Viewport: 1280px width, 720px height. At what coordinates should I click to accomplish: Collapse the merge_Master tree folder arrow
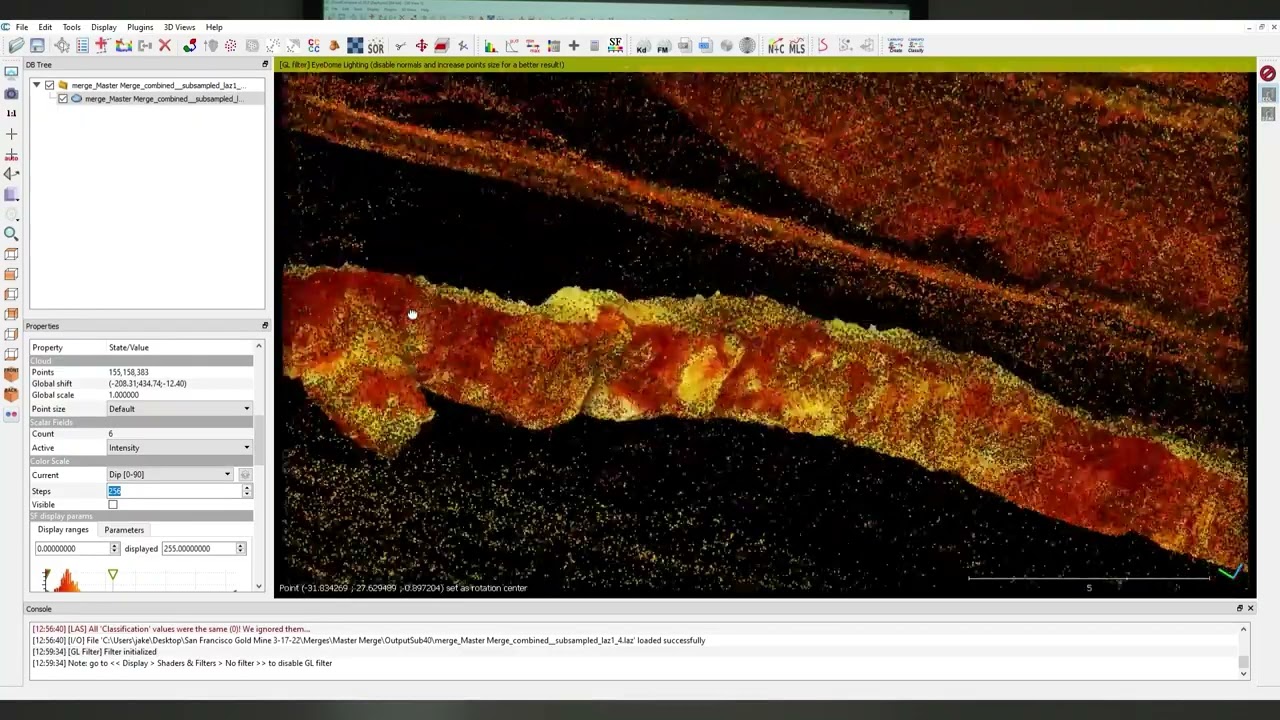[37, 86]
